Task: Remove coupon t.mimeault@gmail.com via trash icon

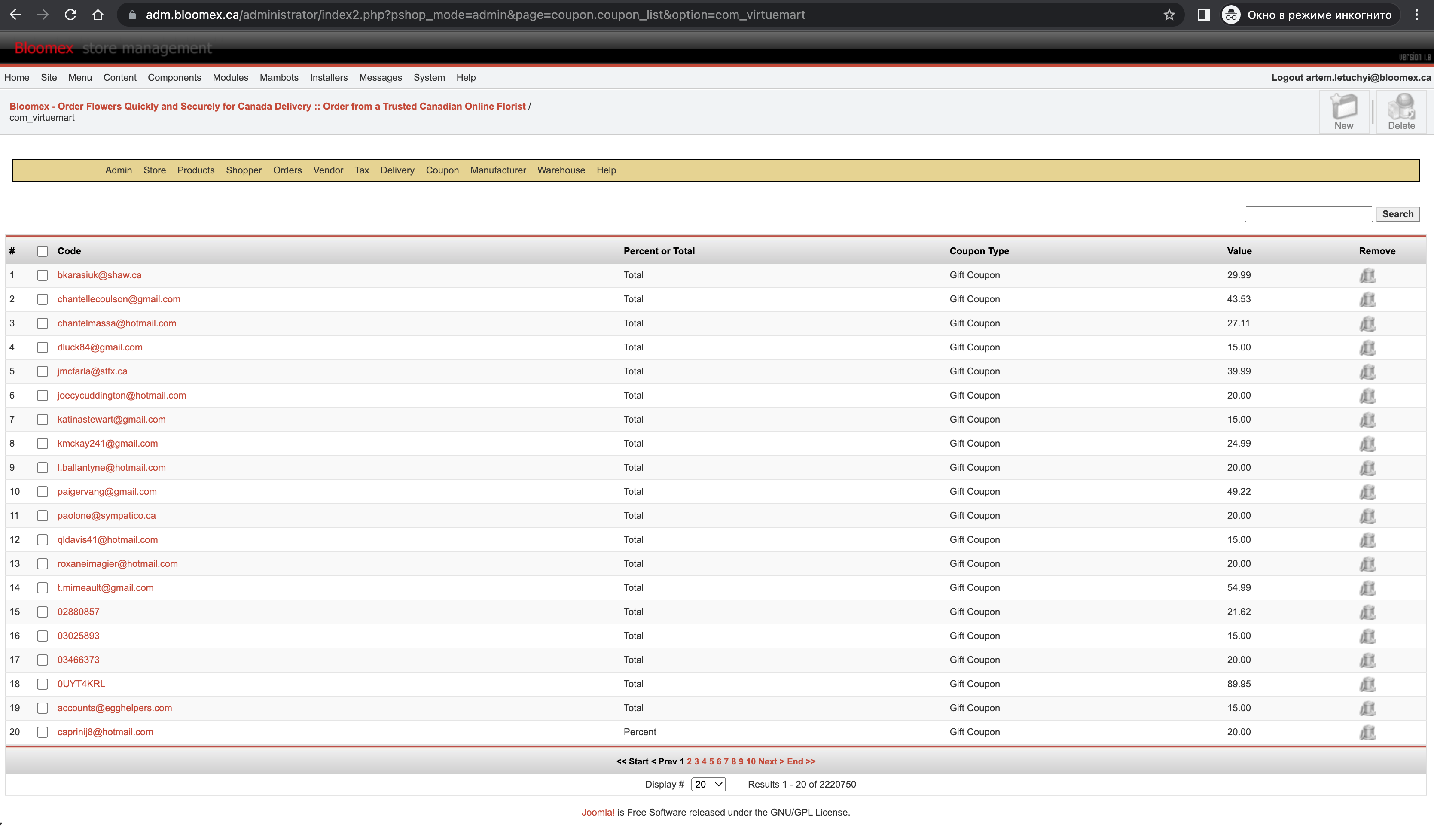Action: click(x=1367, y=589)
